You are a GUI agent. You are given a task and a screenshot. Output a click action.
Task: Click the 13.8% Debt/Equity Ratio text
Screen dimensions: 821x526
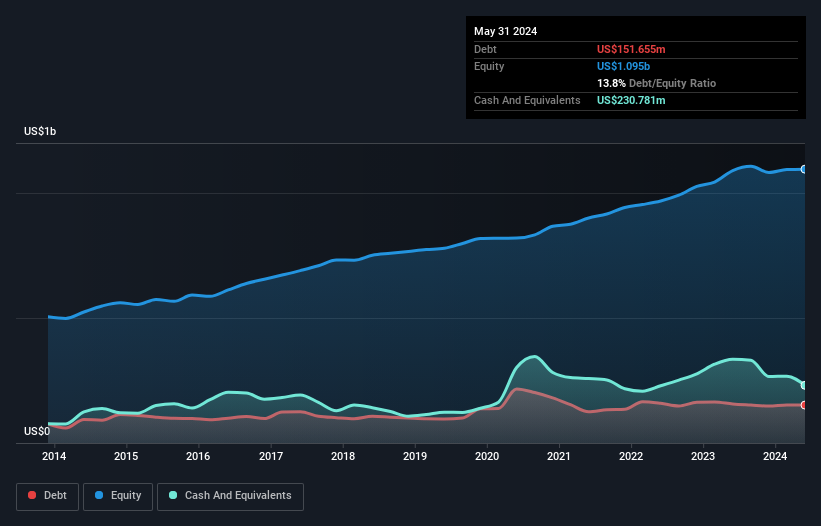pos(656,83)
